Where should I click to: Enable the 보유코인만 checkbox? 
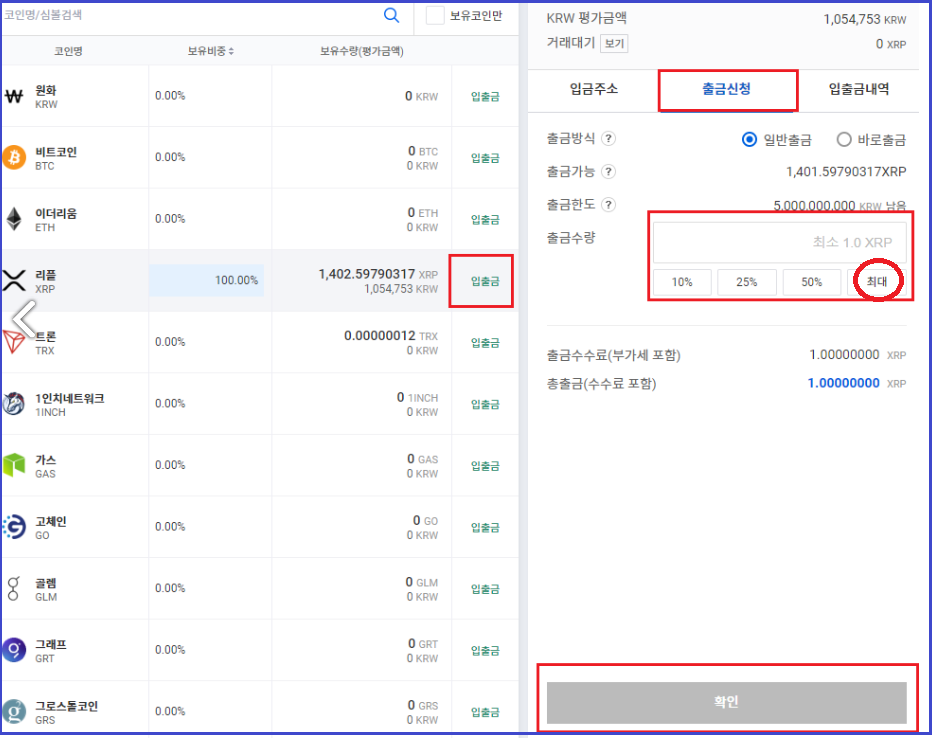[436, 16]
